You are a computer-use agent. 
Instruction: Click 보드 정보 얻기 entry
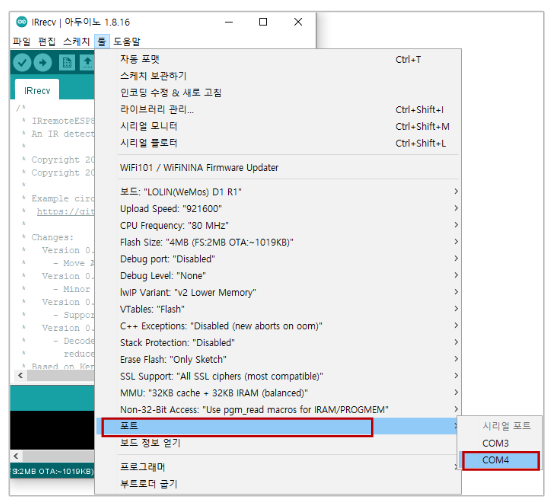[x=278, y=443]
